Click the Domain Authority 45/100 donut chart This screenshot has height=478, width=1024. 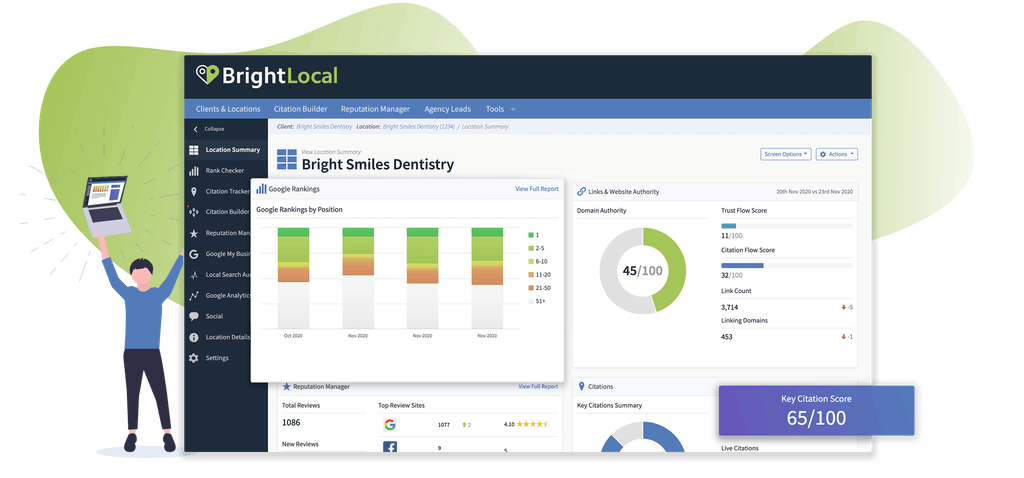tap(643, 270)
